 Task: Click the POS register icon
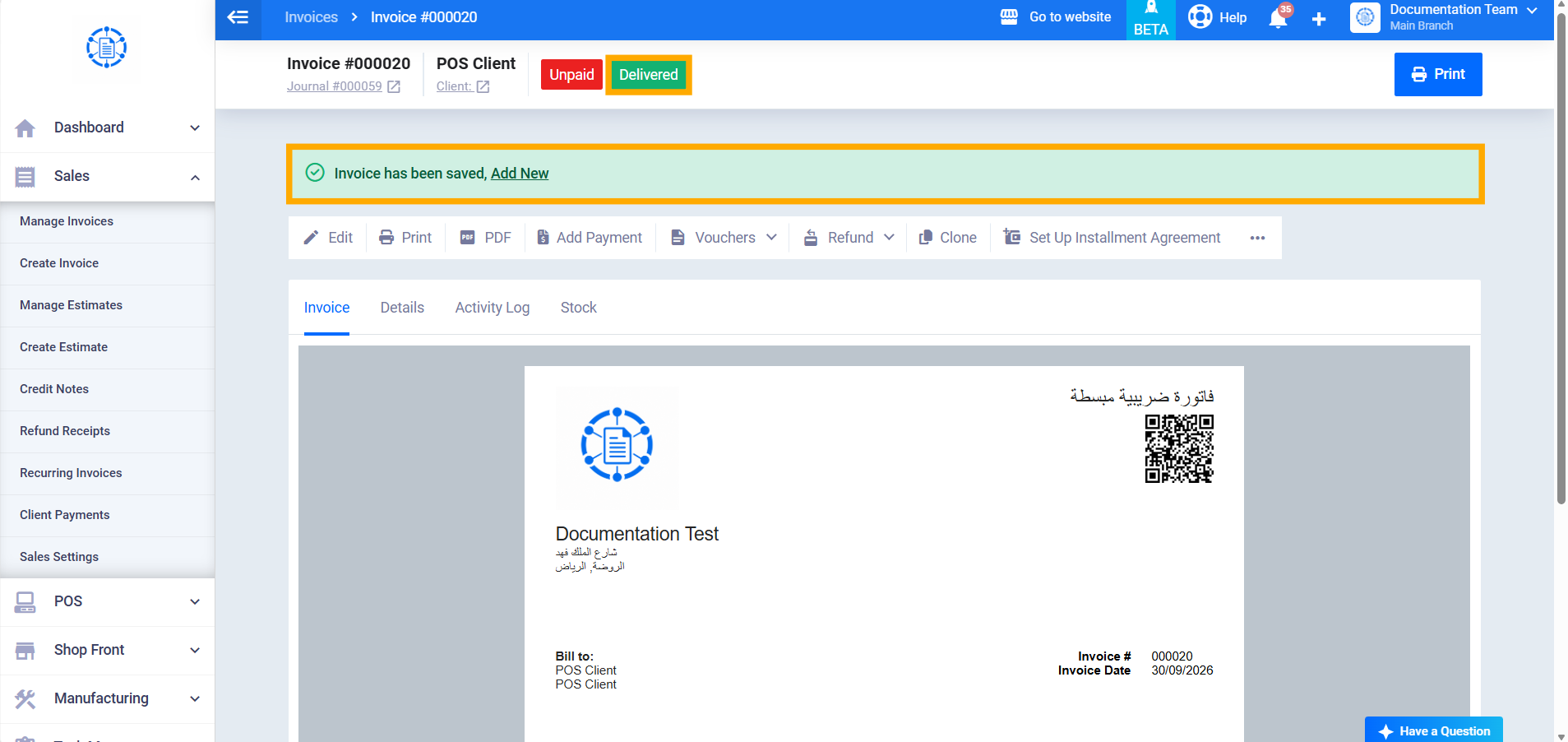coord(25,602)
